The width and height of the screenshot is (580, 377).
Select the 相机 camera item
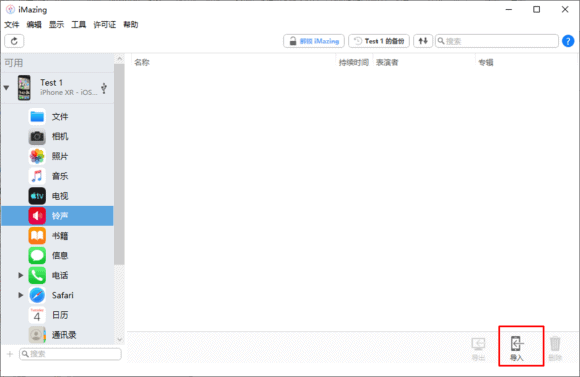coord(57,137)
